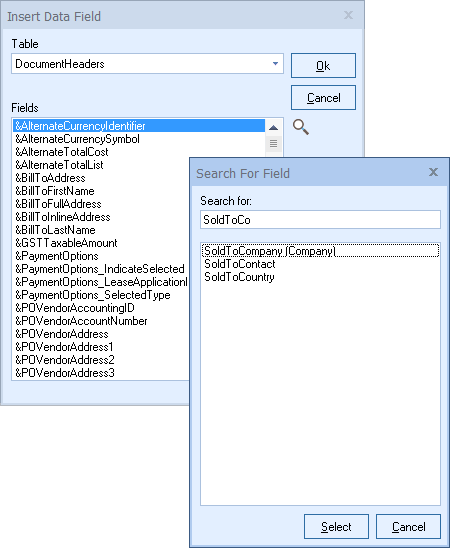Select the SoldToContact result
This screenshot has width=450, height=548.
[240, 264]
